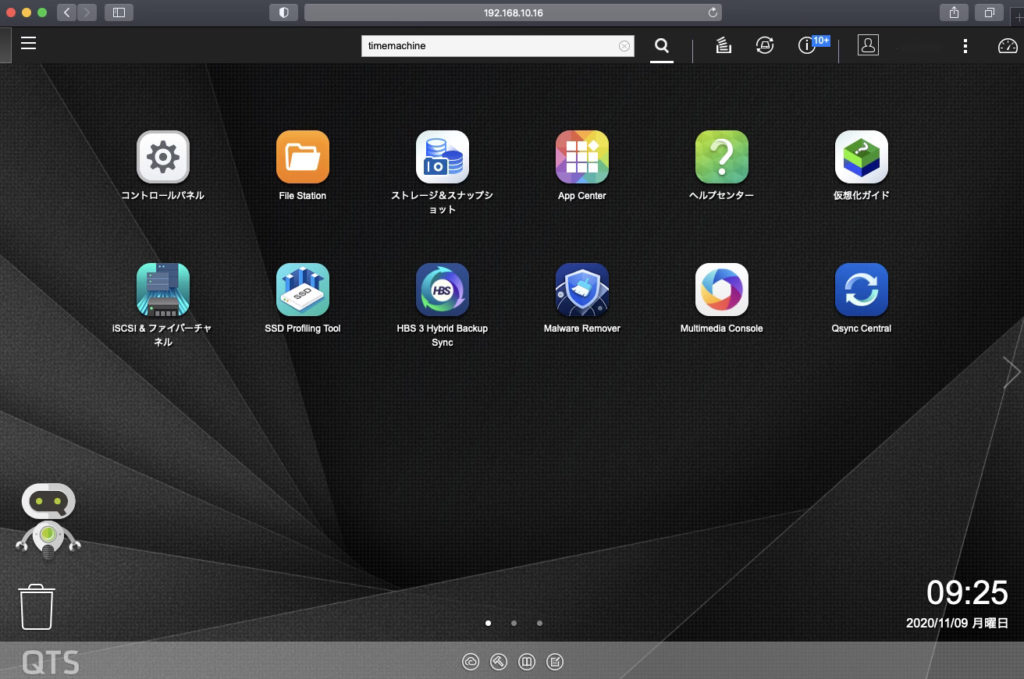Open the QTS main hamburger menu

point(28,43)
